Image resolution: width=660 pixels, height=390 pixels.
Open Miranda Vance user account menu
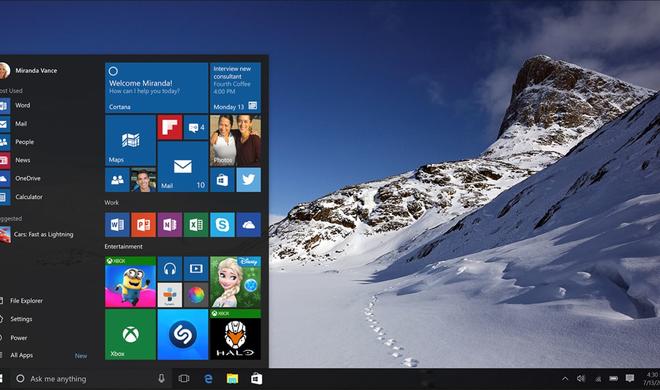(x=29, y=70)
